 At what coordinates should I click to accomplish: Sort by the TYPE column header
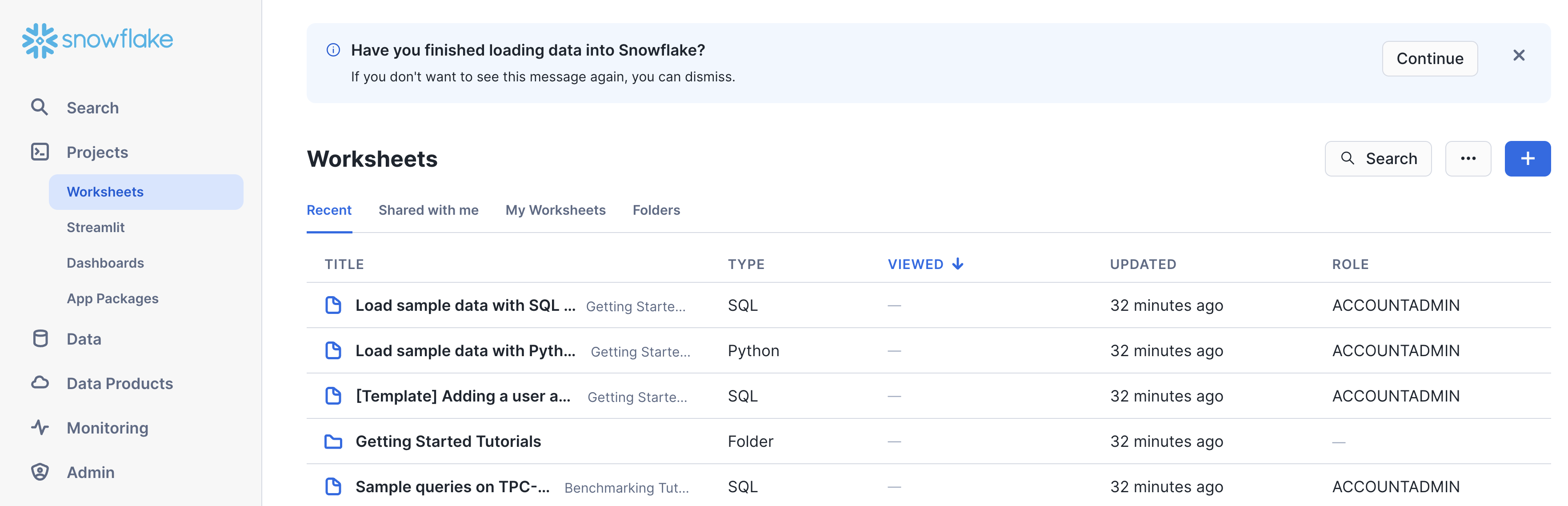(x=746, y=264)
